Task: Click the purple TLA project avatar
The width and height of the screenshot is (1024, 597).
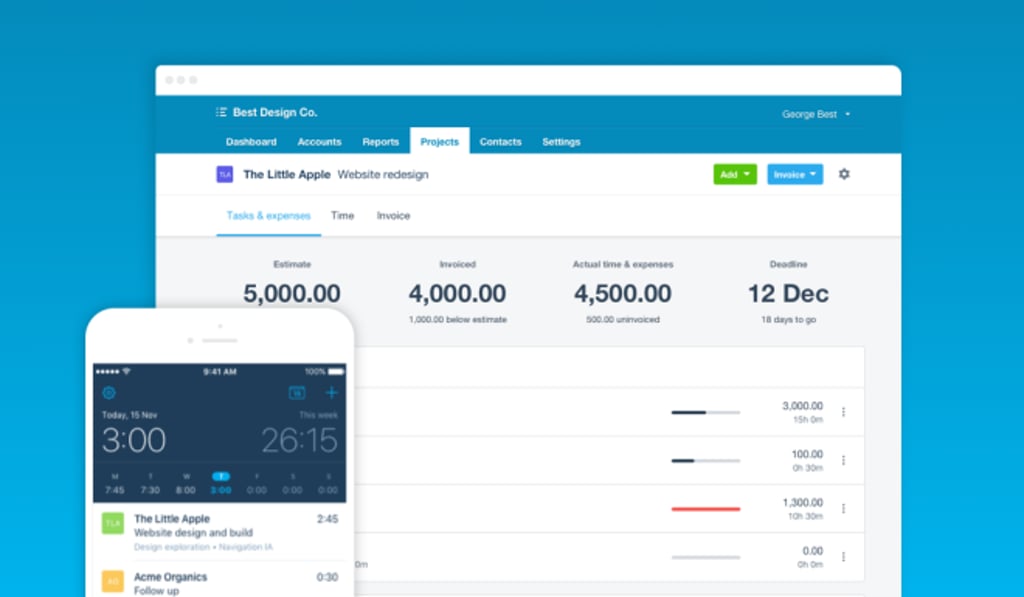Action: (x=225, y=174)
